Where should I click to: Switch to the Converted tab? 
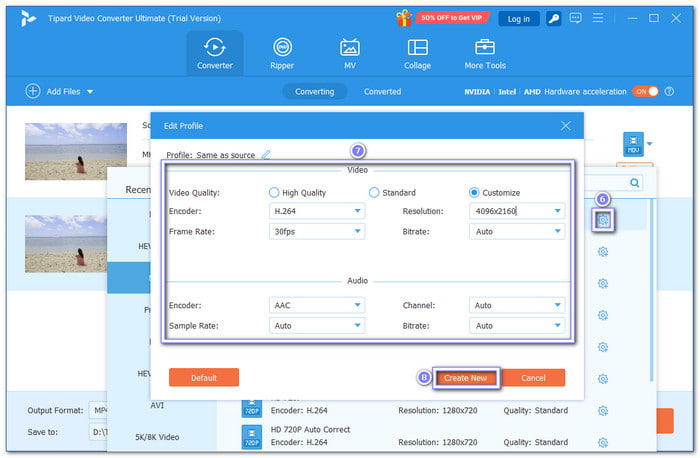(x=382, y=91)
